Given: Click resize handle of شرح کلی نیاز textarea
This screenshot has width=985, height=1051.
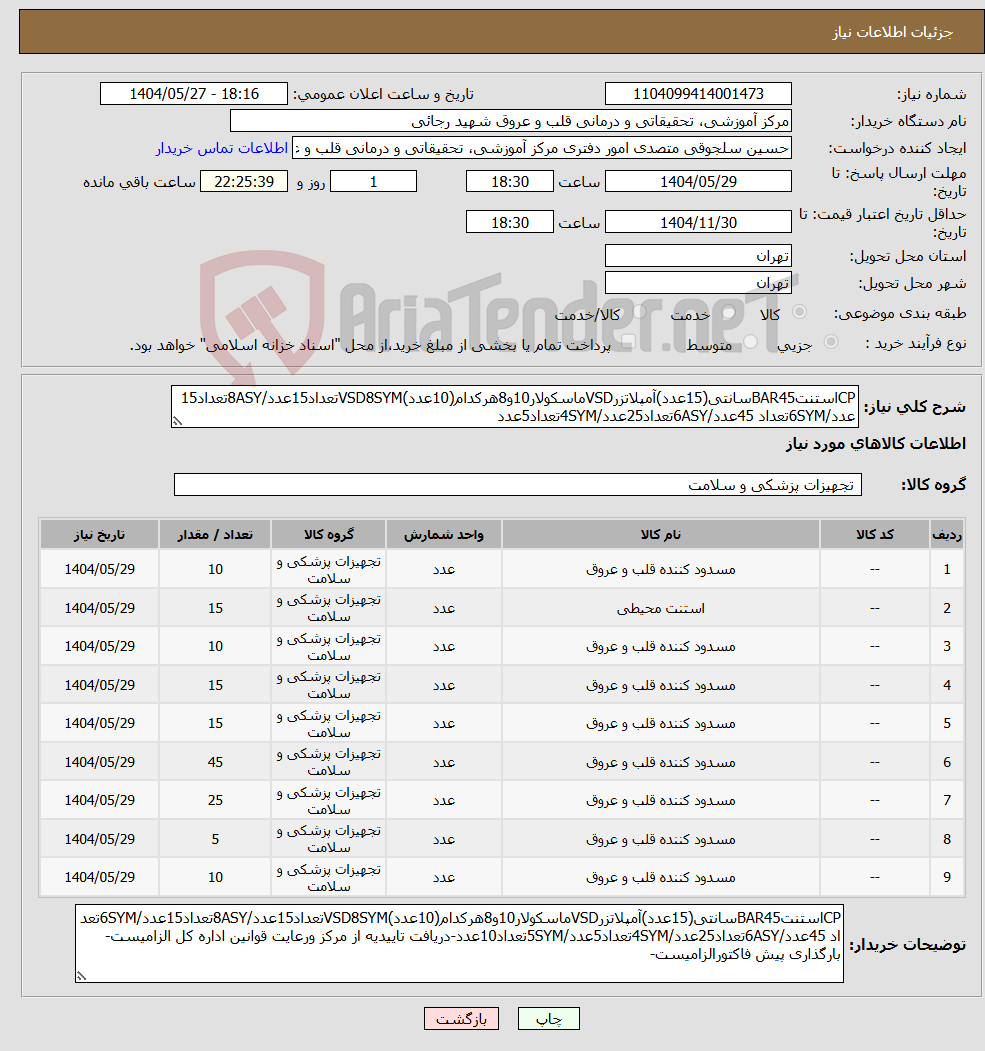Looking at the screenshot, I should (178, 422).
